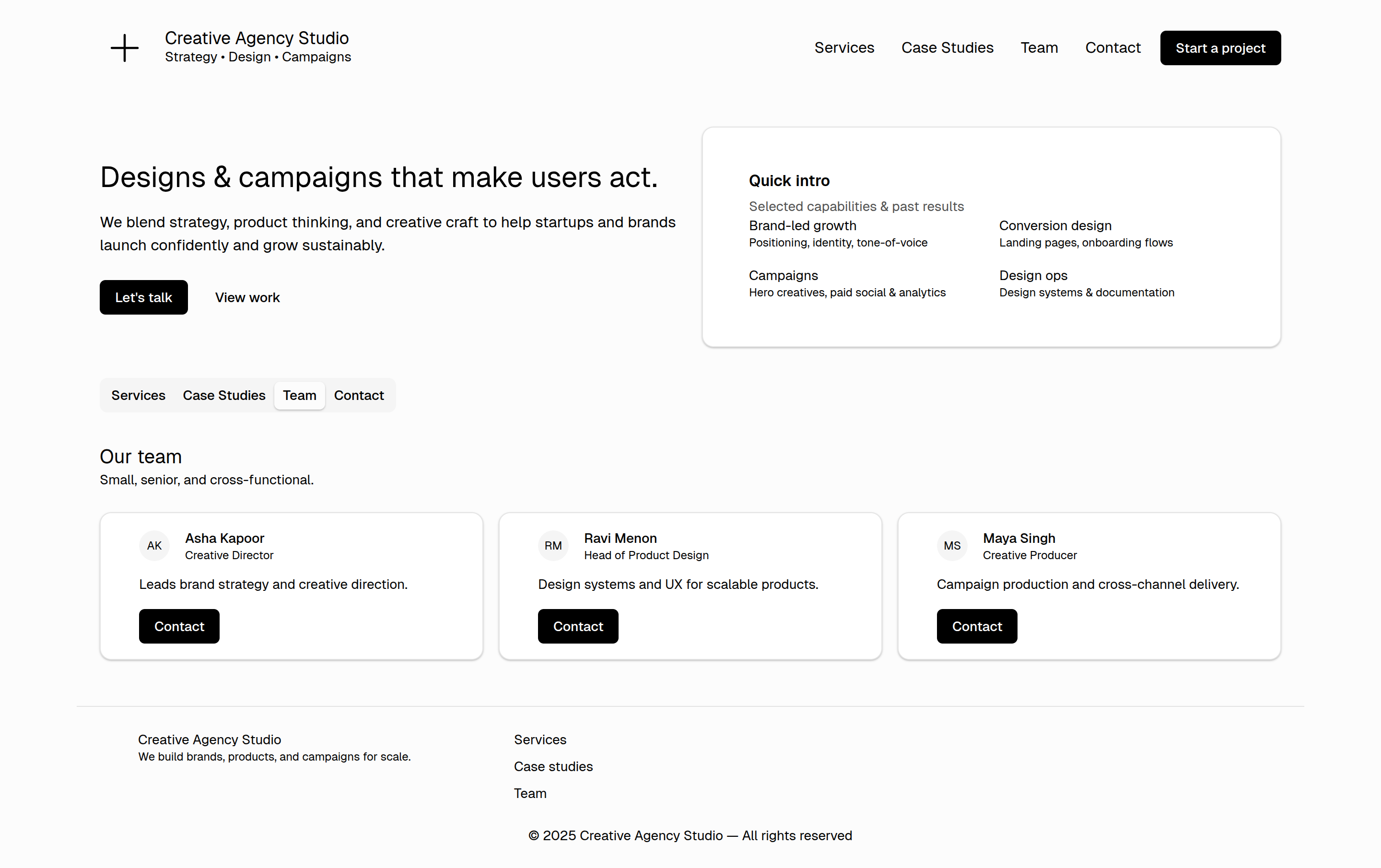Open Services in top navigation
The height and width of the screenshot is (868, 1381).
click(x=844, y=47)
